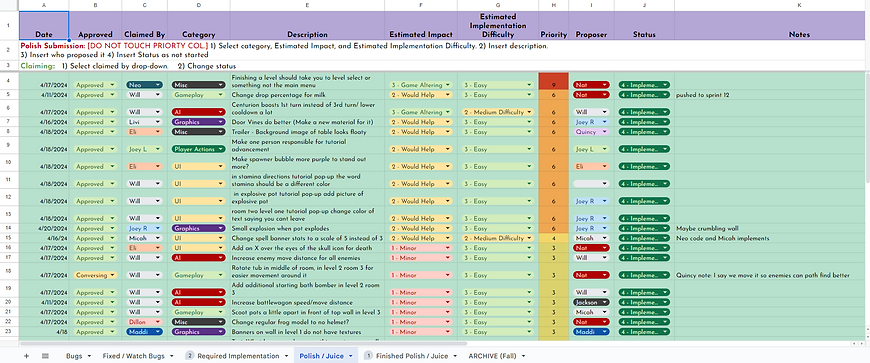Screen dimensions: 870x363
Task: Open the Jackson proposer dropdown in row 20
Action: click(x=591, y=302)
